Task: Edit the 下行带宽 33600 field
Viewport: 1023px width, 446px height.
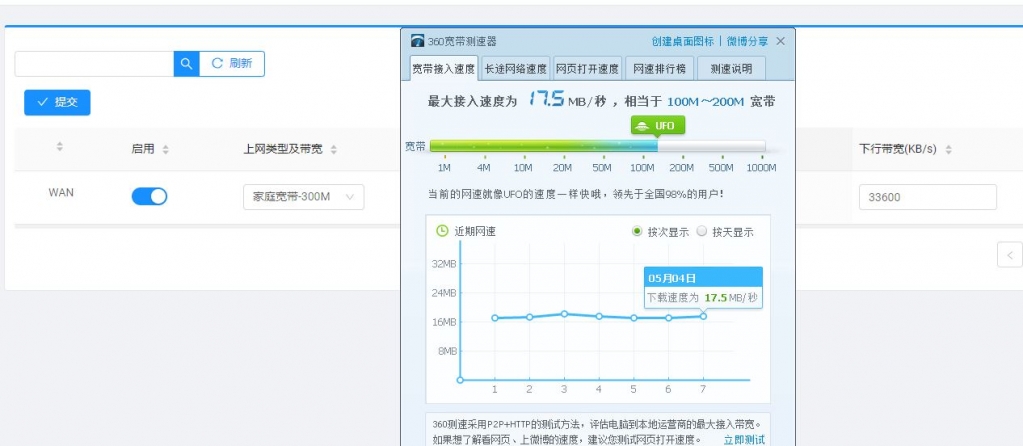Action: 928,197
